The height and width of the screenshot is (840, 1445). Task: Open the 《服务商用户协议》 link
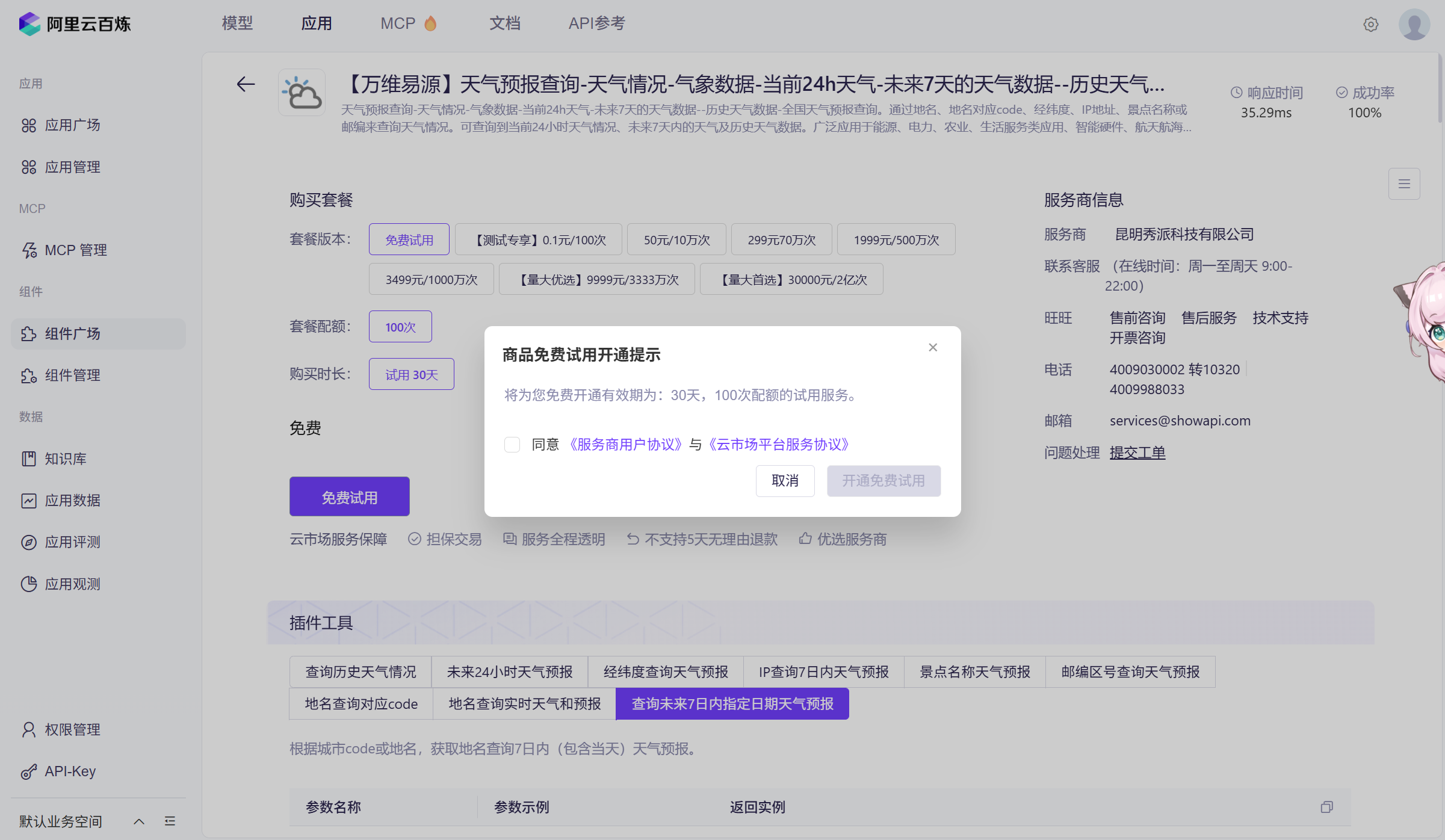pos(625,445)
